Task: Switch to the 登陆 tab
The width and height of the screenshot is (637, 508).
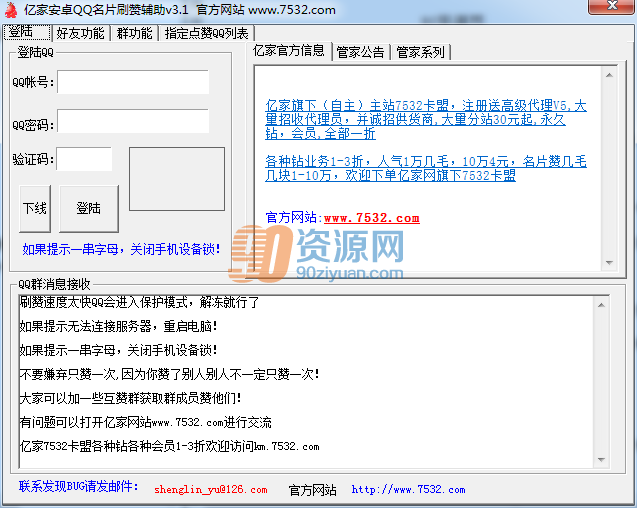Action: [x=27, y=33]
